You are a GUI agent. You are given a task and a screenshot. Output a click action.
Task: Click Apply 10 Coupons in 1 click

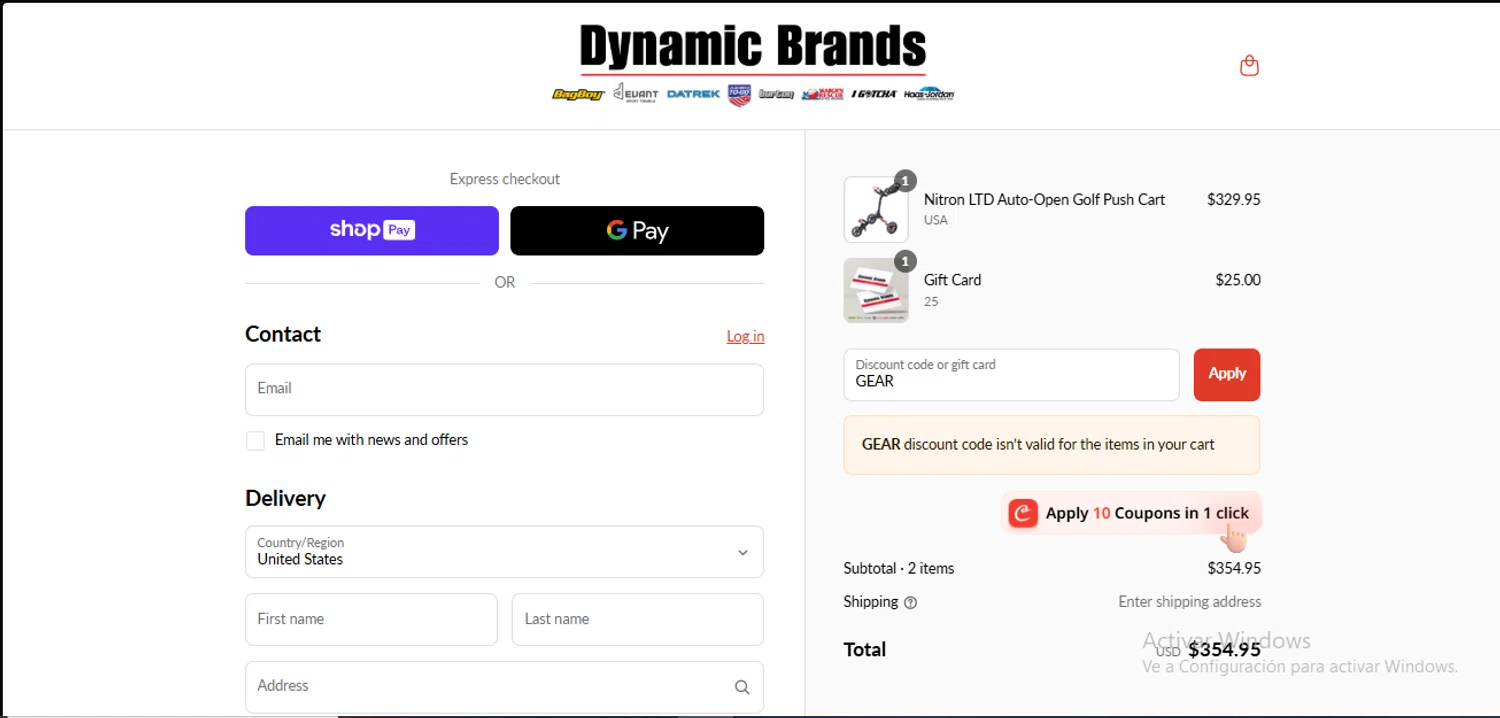[x=1131, y=513]
